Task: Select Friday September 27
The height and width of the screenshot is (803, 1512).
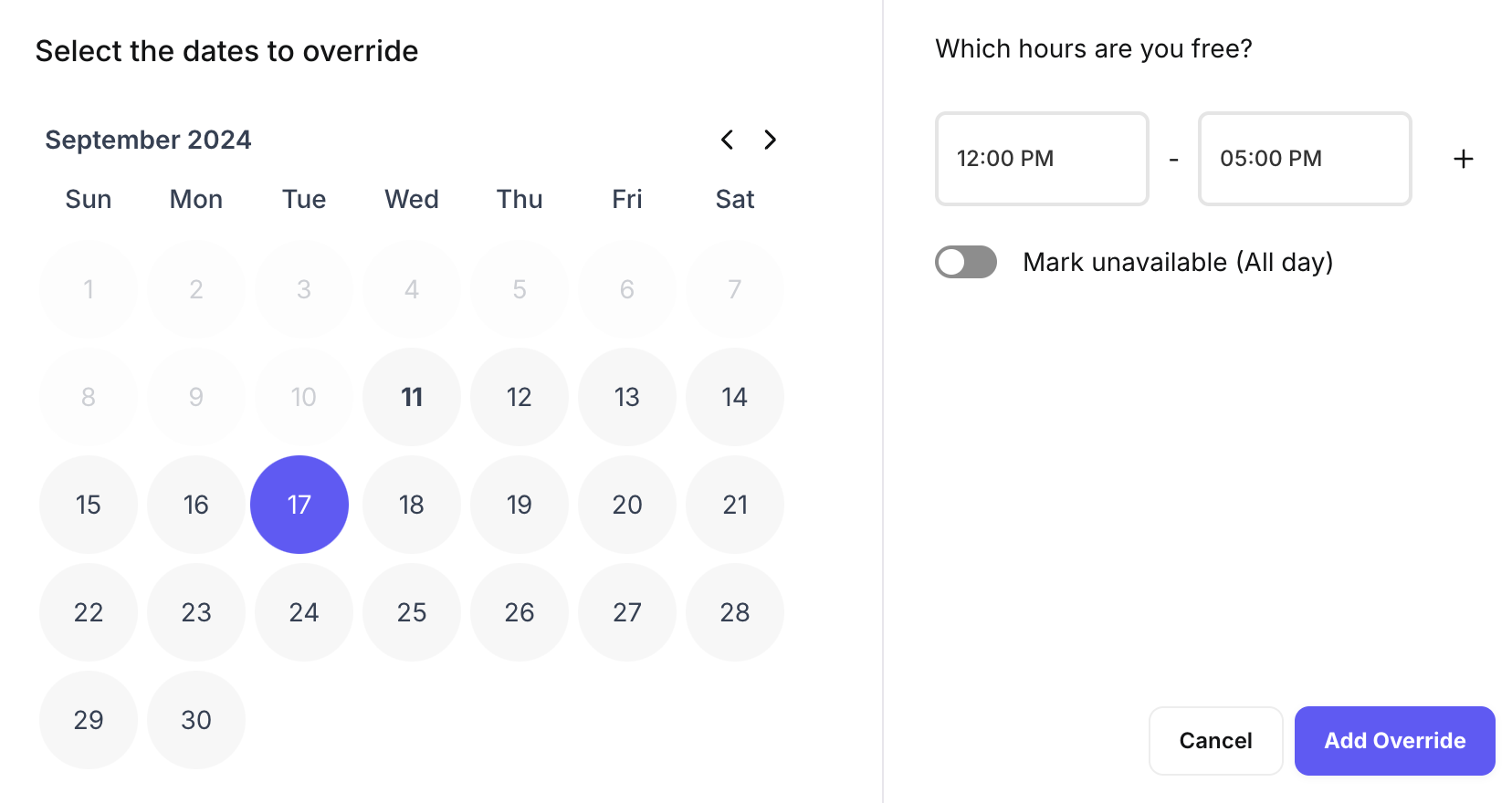Action: coord(627,612)
